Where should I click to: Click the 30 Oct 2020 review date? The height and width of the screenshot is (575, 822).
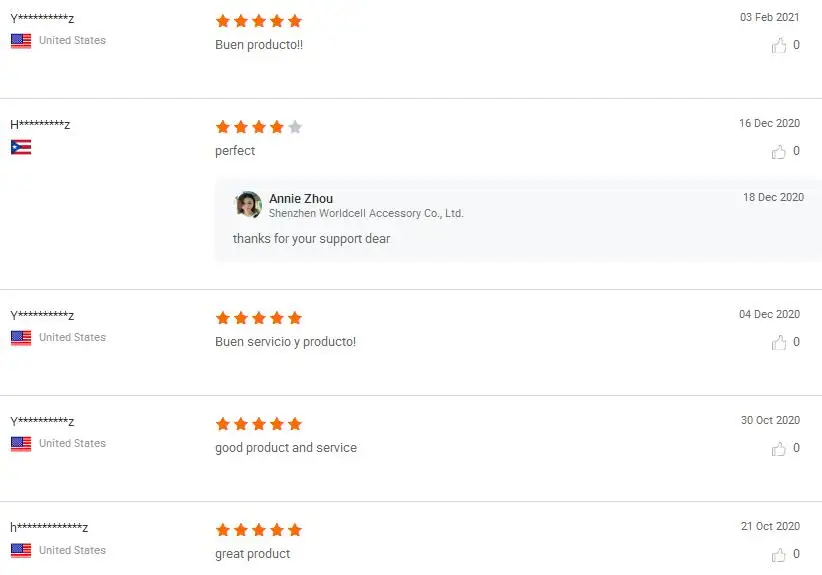pyautogui.click(x=770, y=421)
